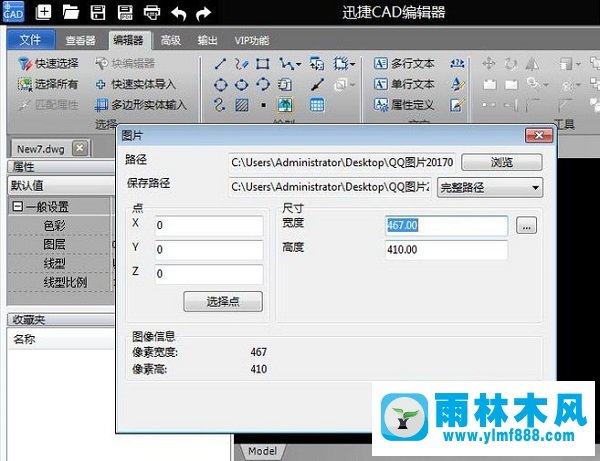Viewport: 600px width, 461px height.
Task: Click the 保存路径 input field
Action: coord(330,187)
